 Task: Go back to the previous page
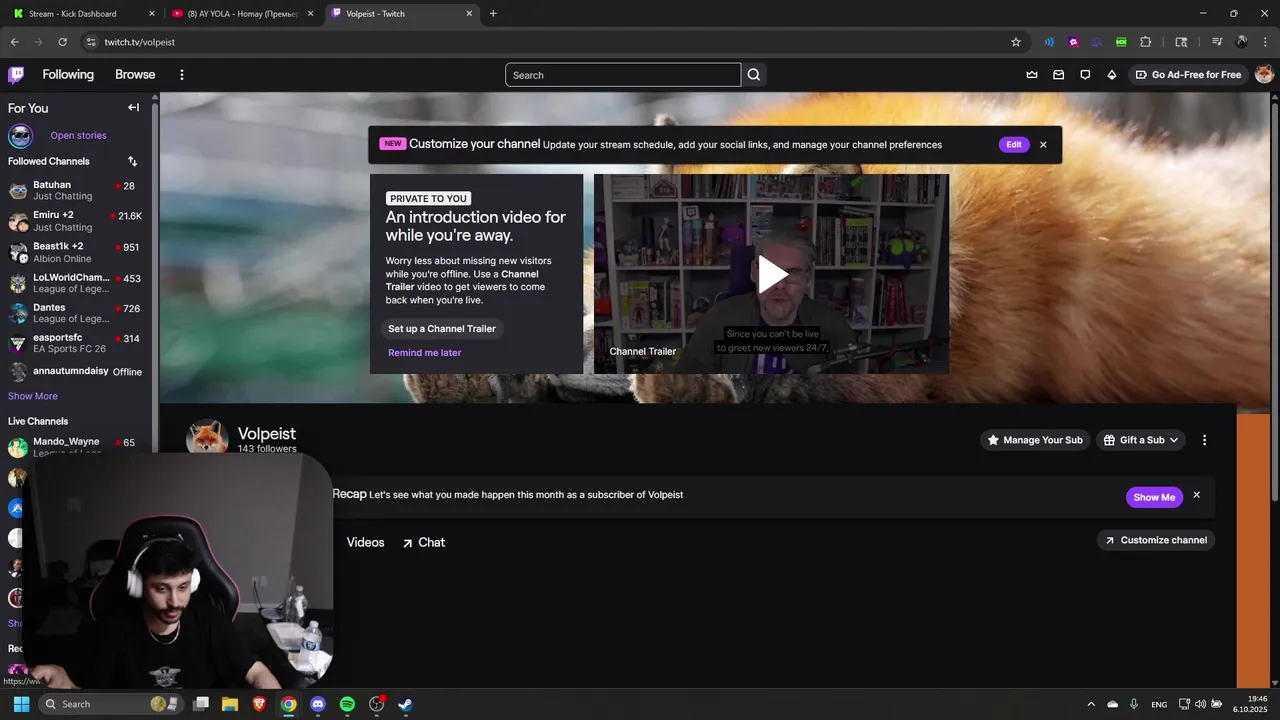14,42
